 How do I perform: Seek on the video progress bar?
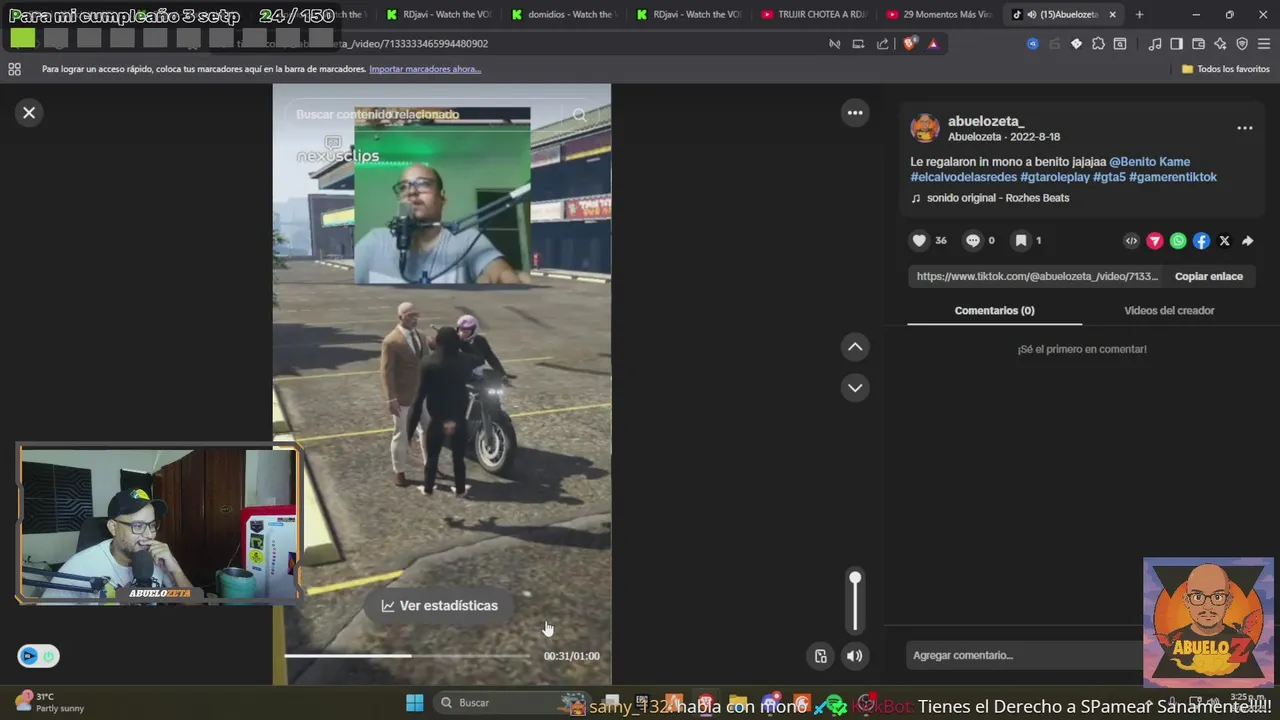(407, 656)
